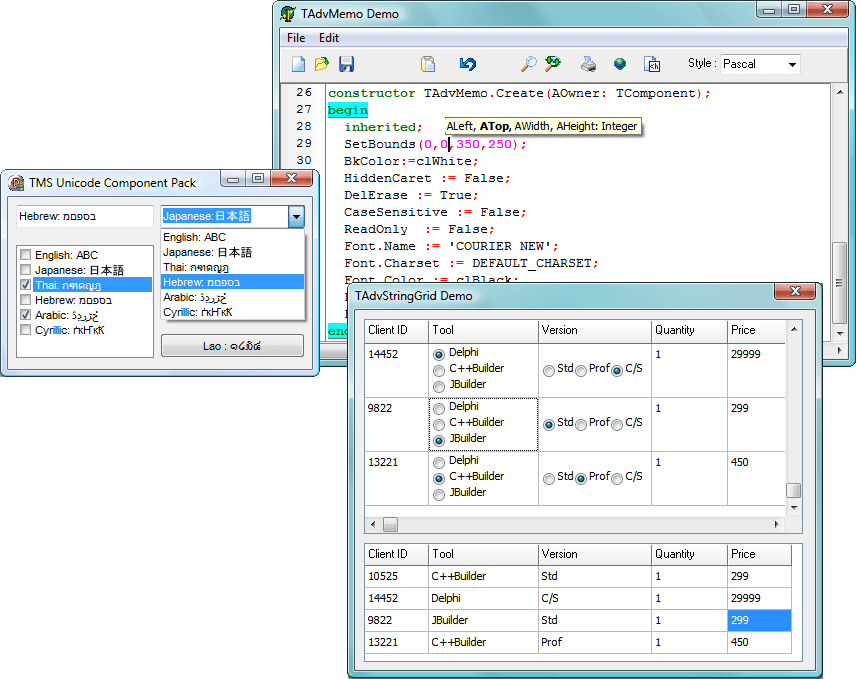Select Prof version radio in row 14452
The height and width of the screenshot is (679, 856).
tap(581, 371)
